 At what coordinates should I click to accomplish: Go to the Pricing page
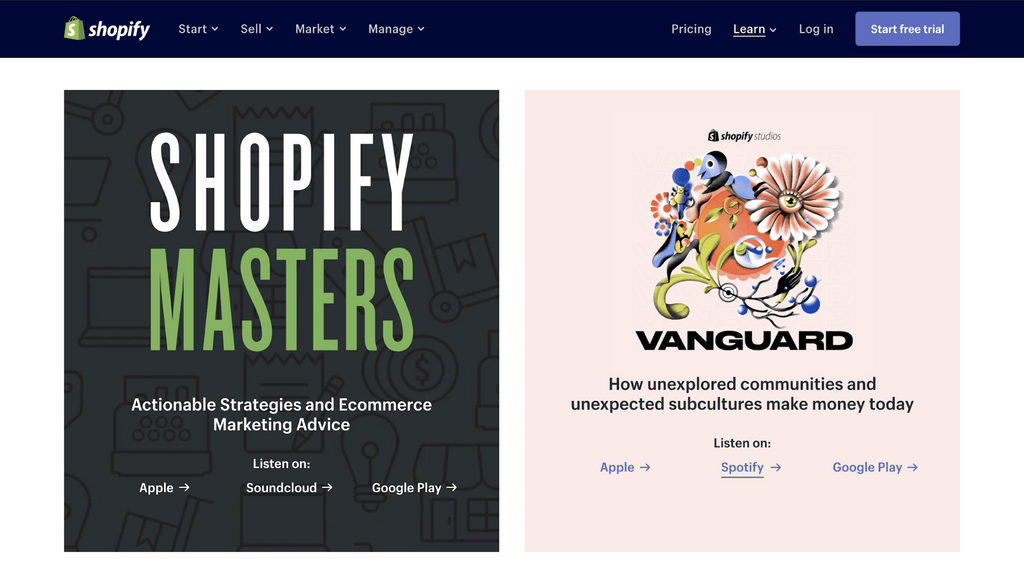tap(691, 29)
